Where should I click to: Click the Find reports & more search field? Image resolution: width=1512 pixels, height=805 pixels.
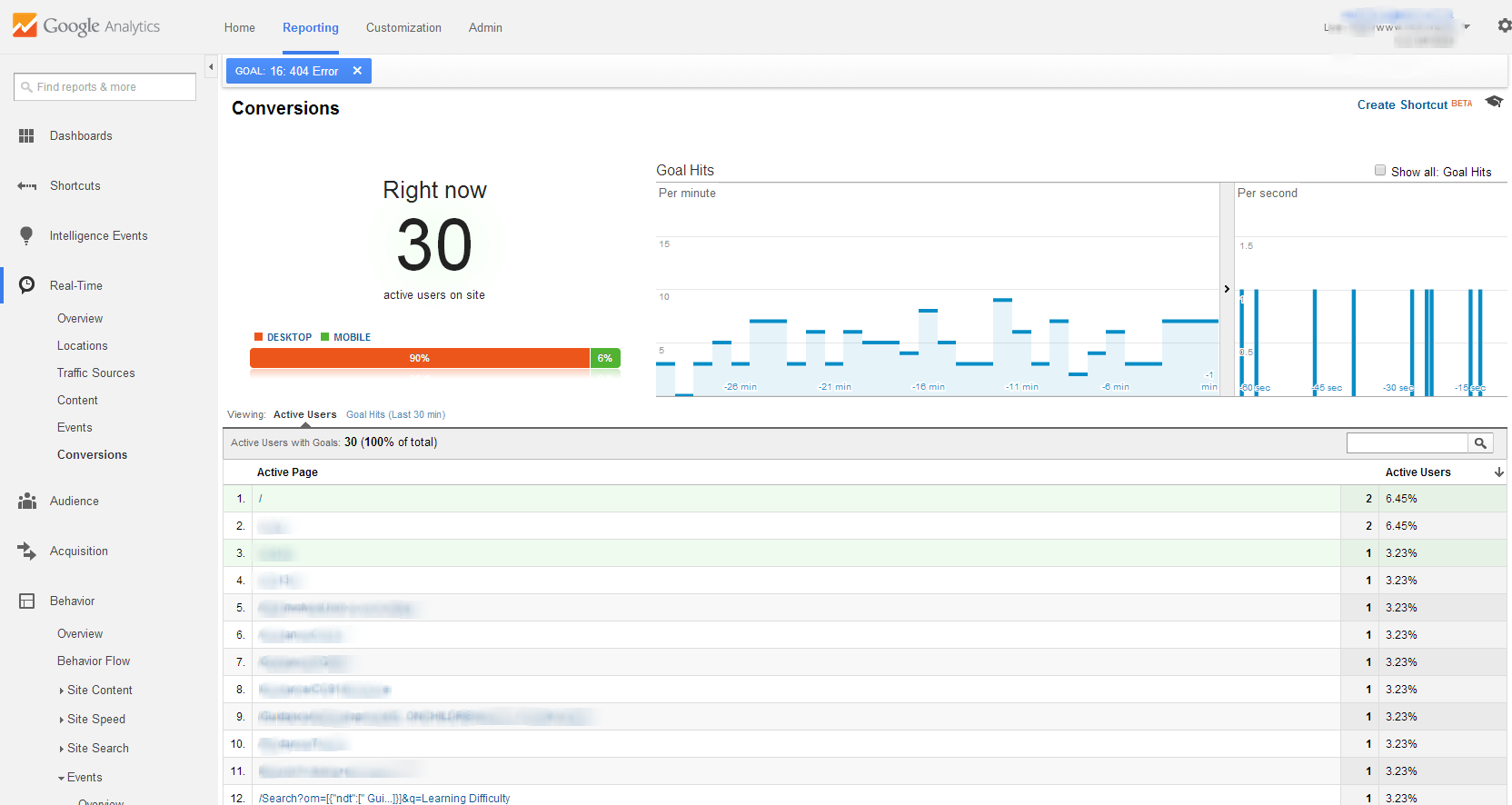click(x=104, y=87)
